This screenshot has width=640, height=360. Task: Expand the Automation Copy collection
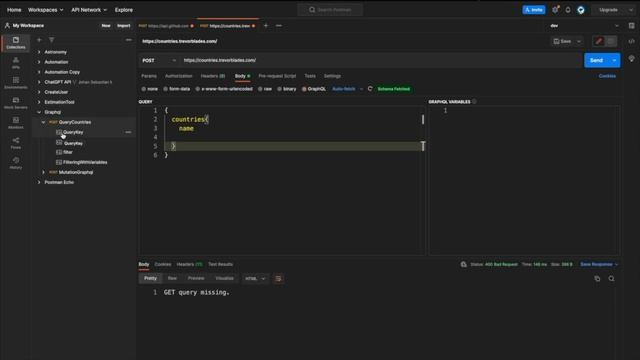pyautogui.click(x=39, y=72)
